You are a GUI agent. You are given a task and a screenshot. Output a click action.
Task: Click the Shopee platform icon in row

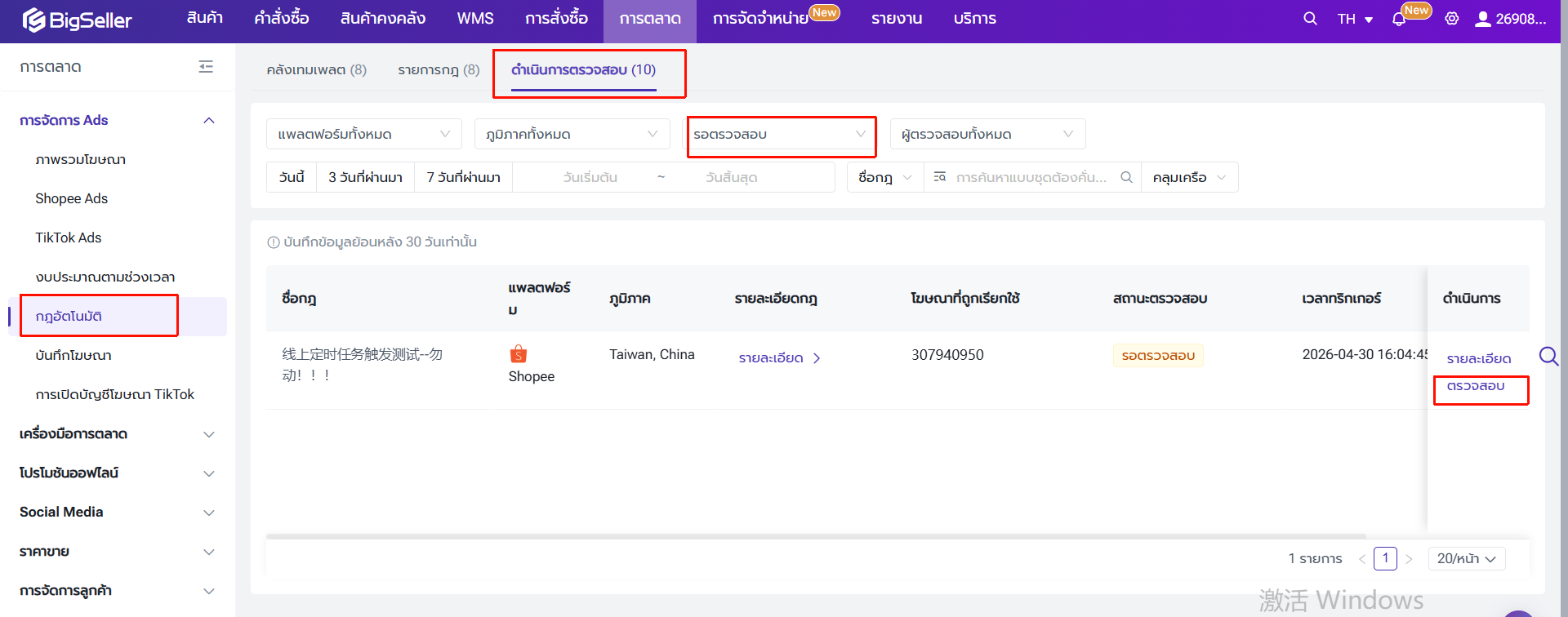click(x=519, y=354)
